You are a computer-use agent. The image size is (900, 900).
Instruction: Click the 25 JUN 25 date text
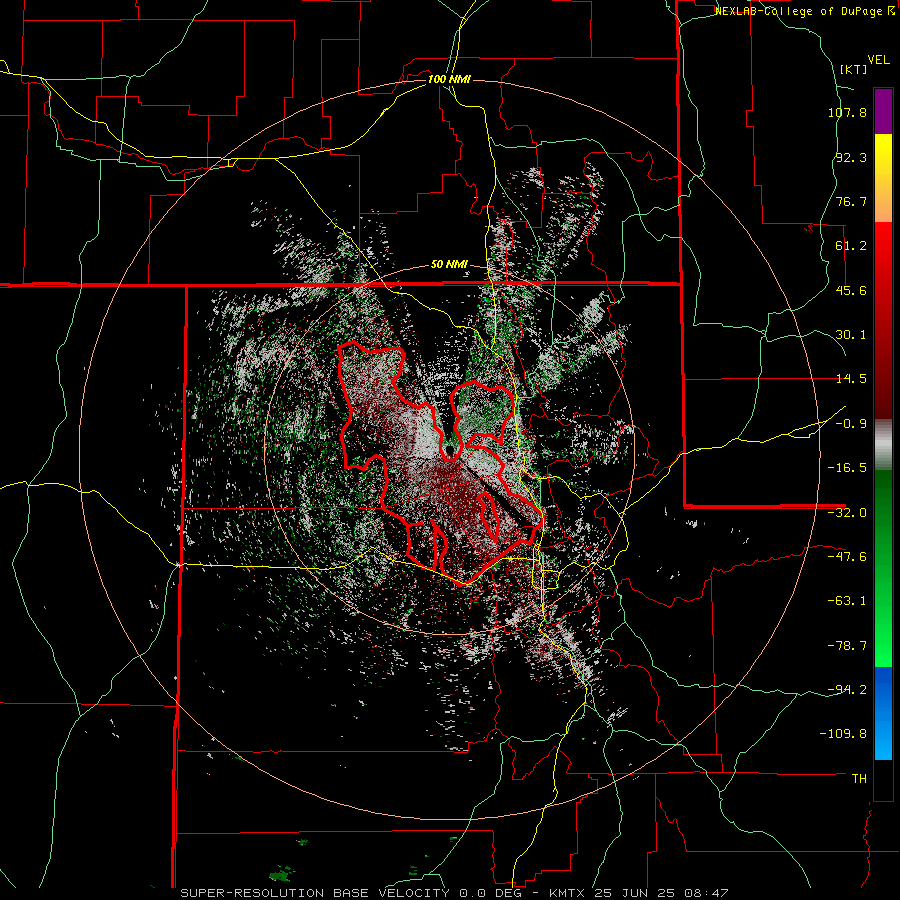(x=635, y=893)
